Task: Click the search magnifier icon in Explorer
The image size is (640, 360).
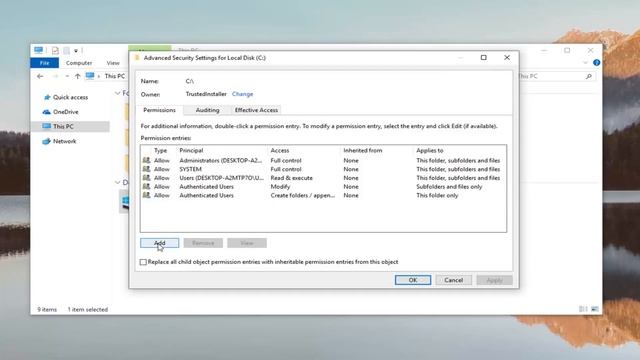Action: [x=589, y=76]
